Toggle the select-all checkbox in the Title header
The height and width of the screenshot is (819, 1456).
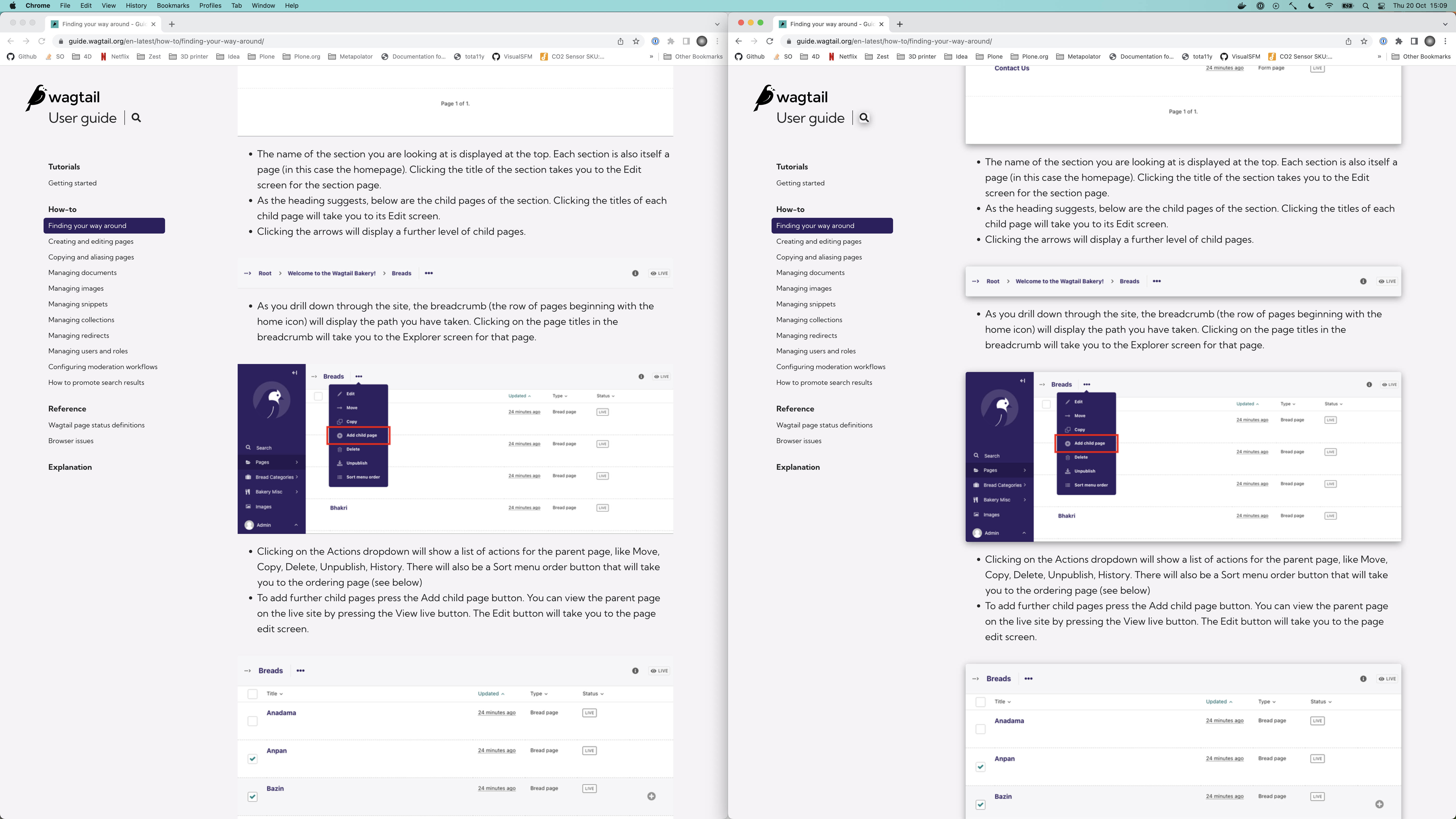click(x=252, y=694)
